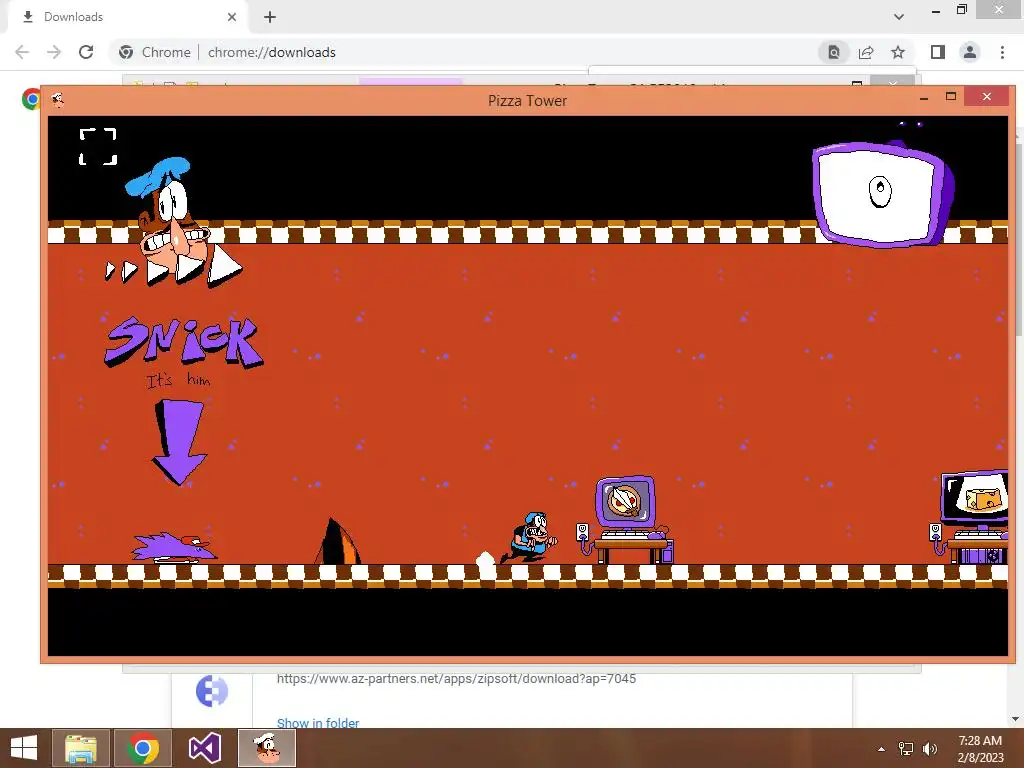1024x768 pixels.
Task: Minimize the Pizza Tower window
Action: click(923, 98)
